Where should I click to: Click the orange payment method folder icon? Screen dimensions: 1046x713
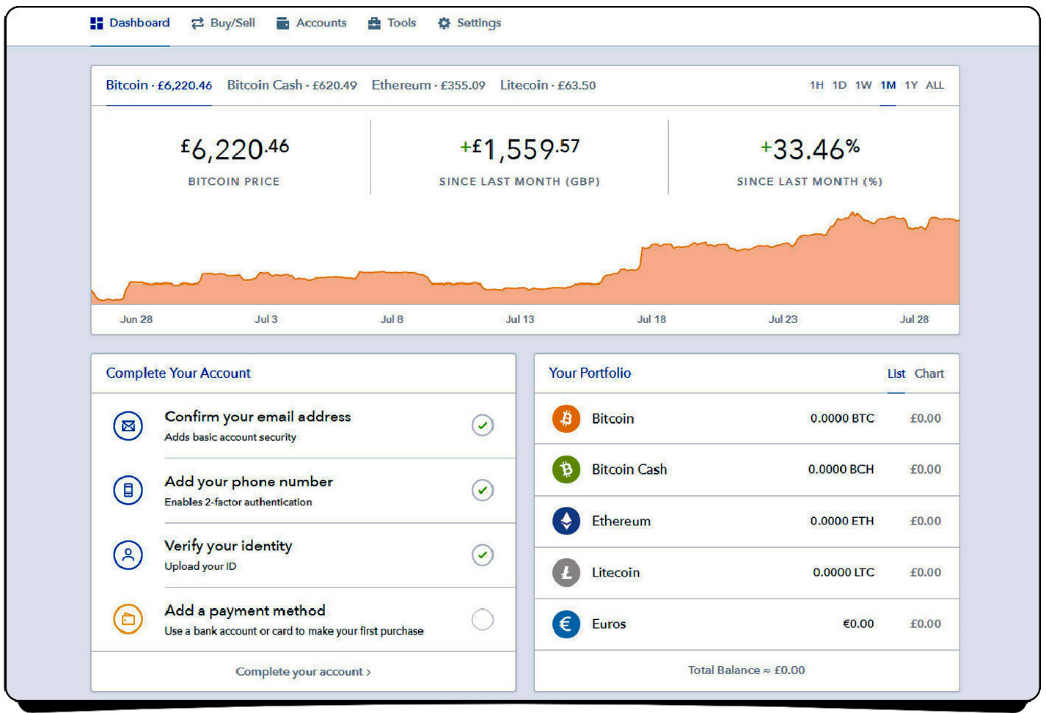click(x=128, y=620)
